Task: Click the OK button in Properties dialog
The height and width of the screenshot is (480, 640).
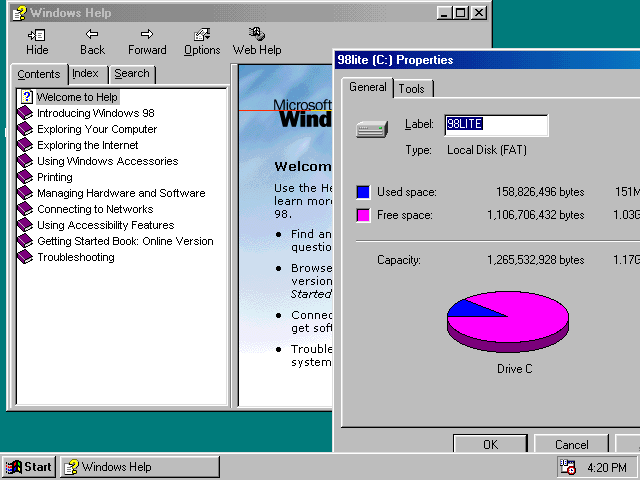Action: coord(490,444)
